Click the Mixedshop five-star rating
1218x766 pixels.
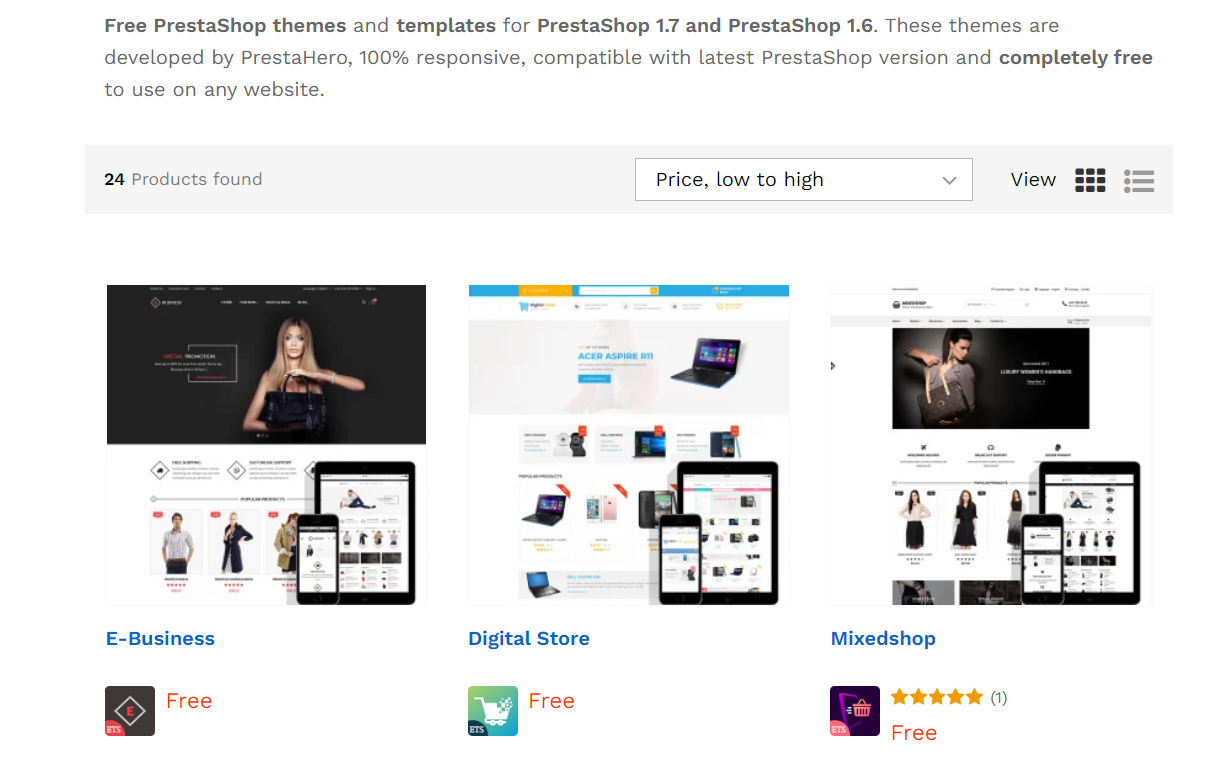(x=937, y=697)
